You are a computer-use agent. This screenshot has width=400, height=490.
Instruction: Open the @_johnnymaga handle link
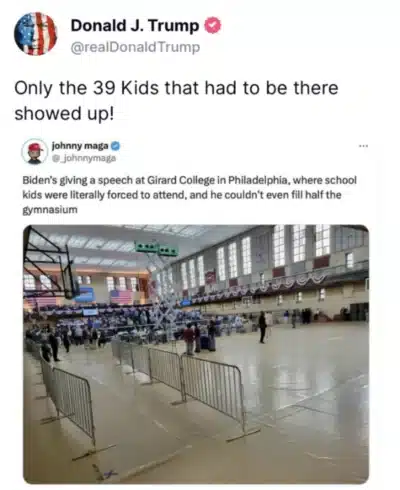coord(84,158)
